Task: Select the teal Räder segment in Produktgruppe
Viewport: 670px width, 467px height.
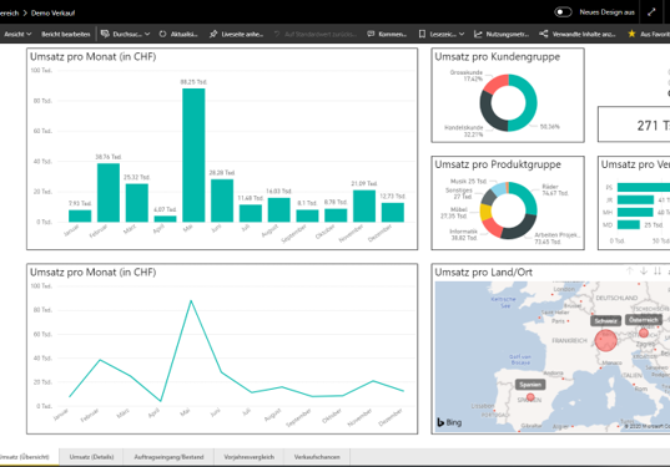Action: pos(527,195)
